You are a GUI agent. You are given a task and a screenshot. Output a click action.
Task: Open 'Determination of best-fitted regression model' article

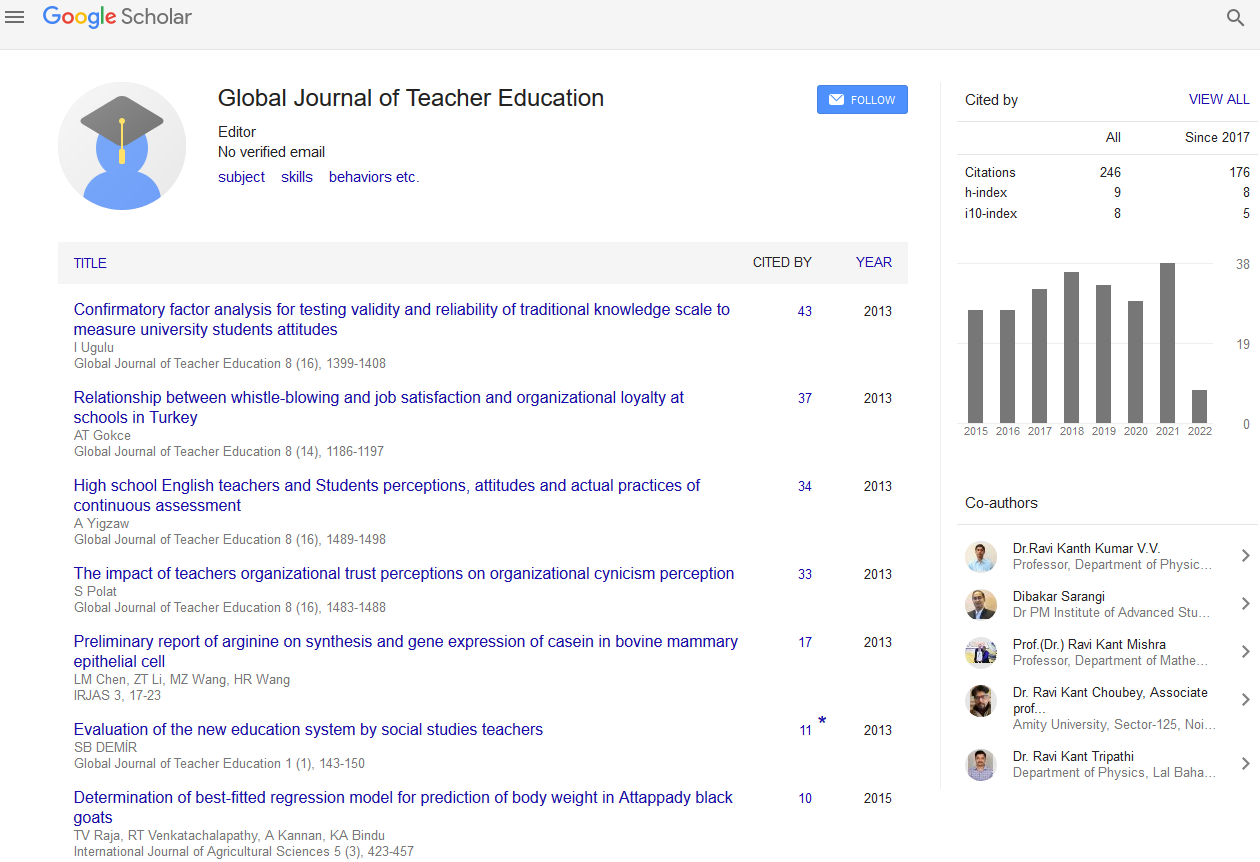pos(403,807)
